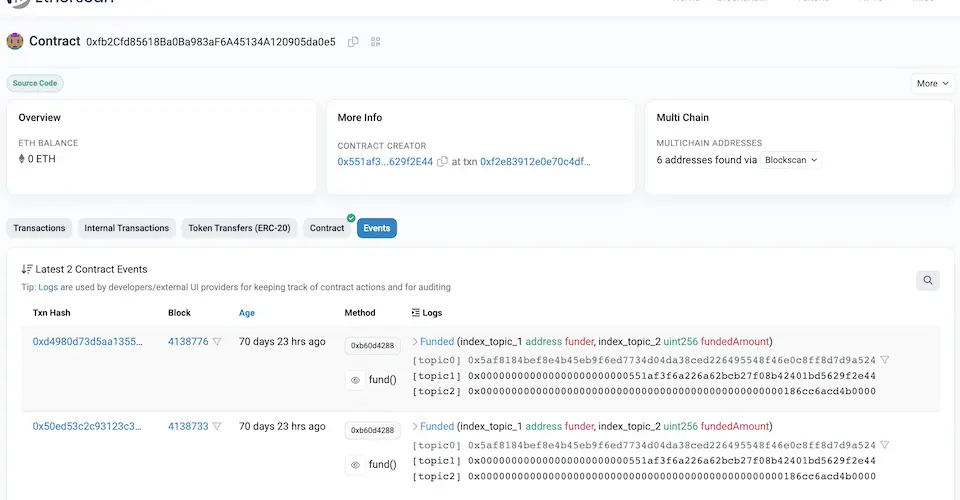The image size is (960, 500).
Task: Click the Source Code badge
Action: pos(35,83)
